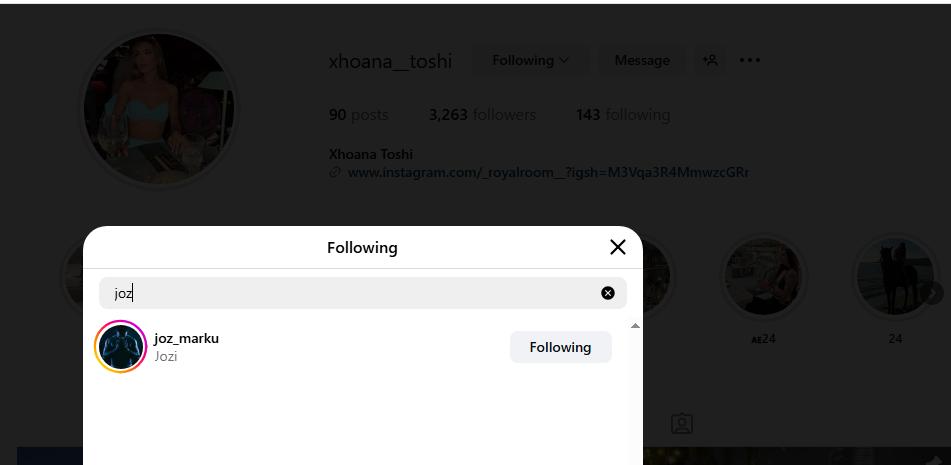View xhoana__toshi's profile picture

159,109
